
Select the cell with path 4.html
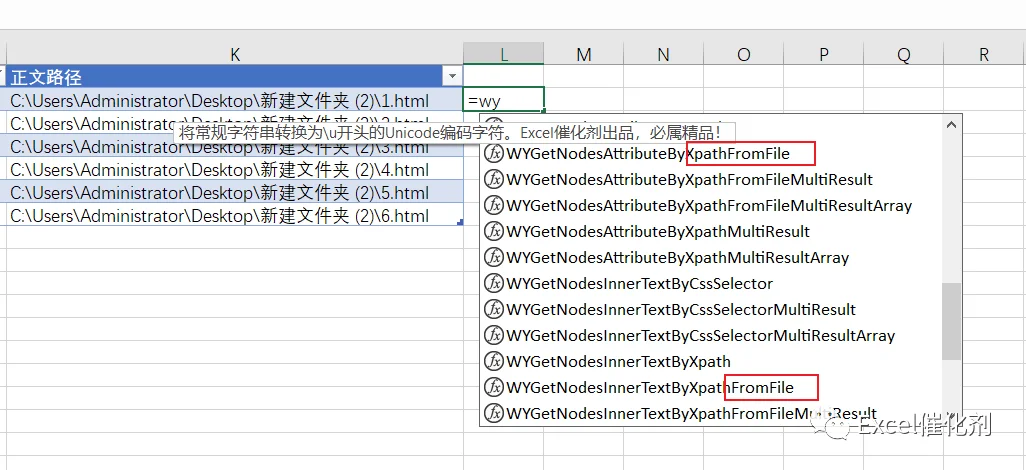click(x=234, y=170)
